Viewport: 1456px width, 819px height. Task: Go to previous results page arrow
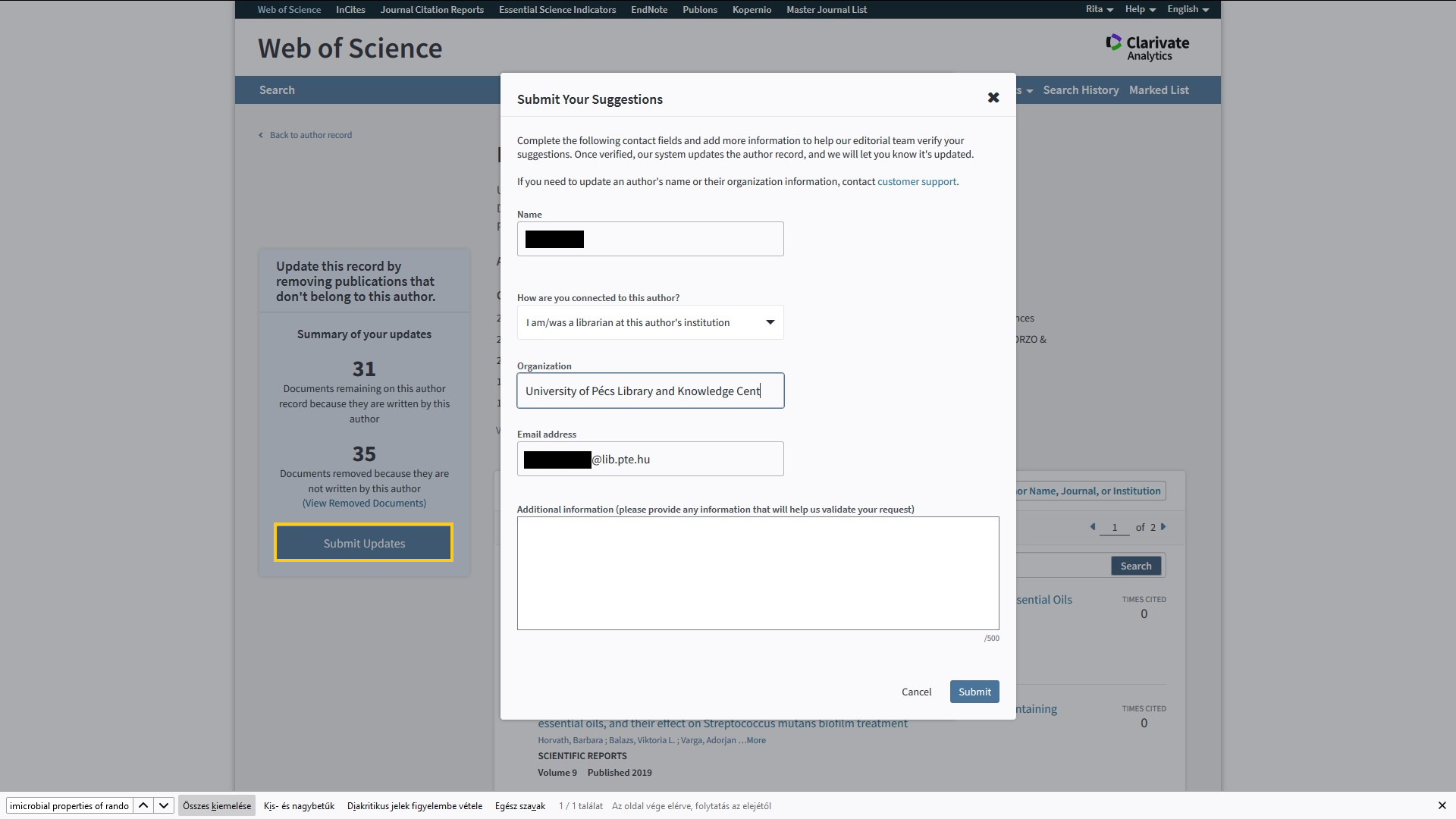coord(1093,526)
